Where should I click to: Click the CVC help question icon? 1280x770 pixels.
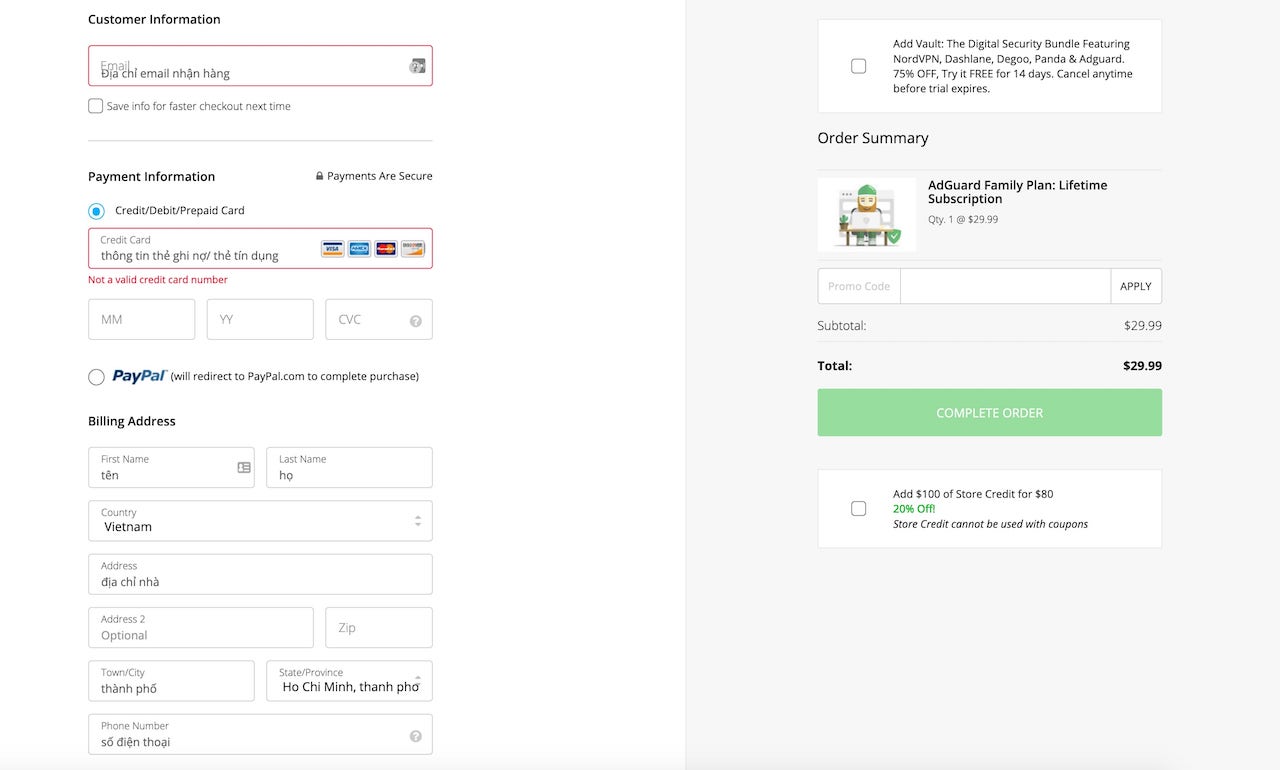point(415,321)
